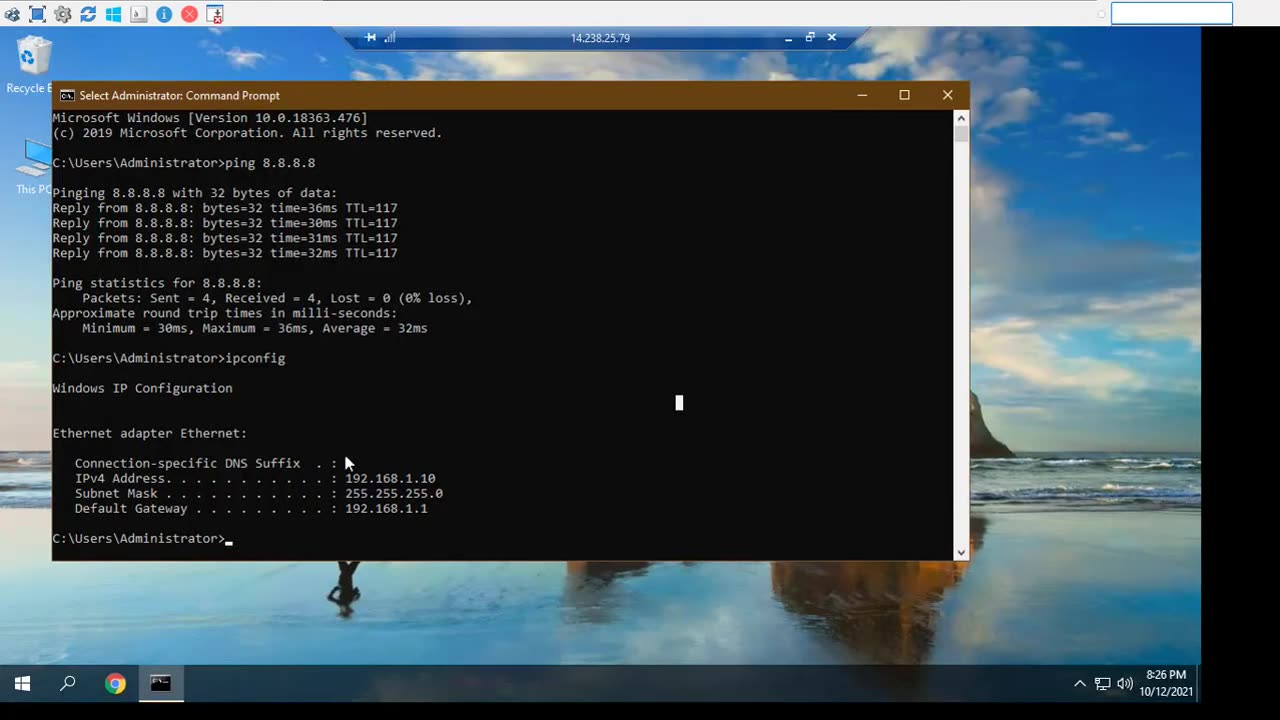Select the This PC desktop icon

34,167
